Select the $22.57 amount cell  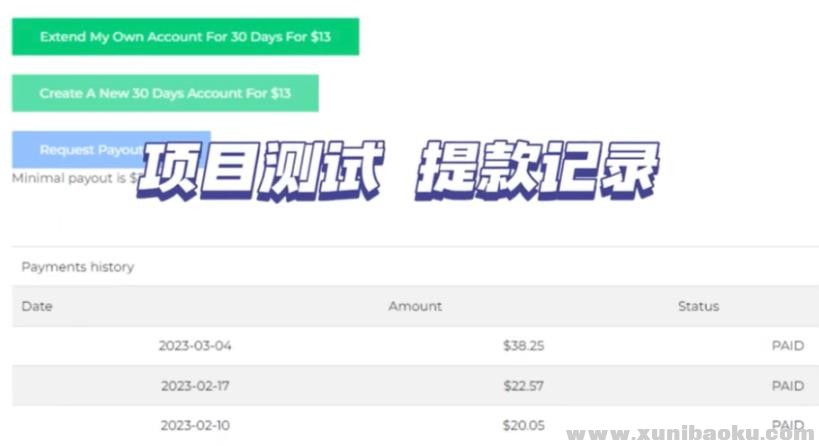pos(523,385)
